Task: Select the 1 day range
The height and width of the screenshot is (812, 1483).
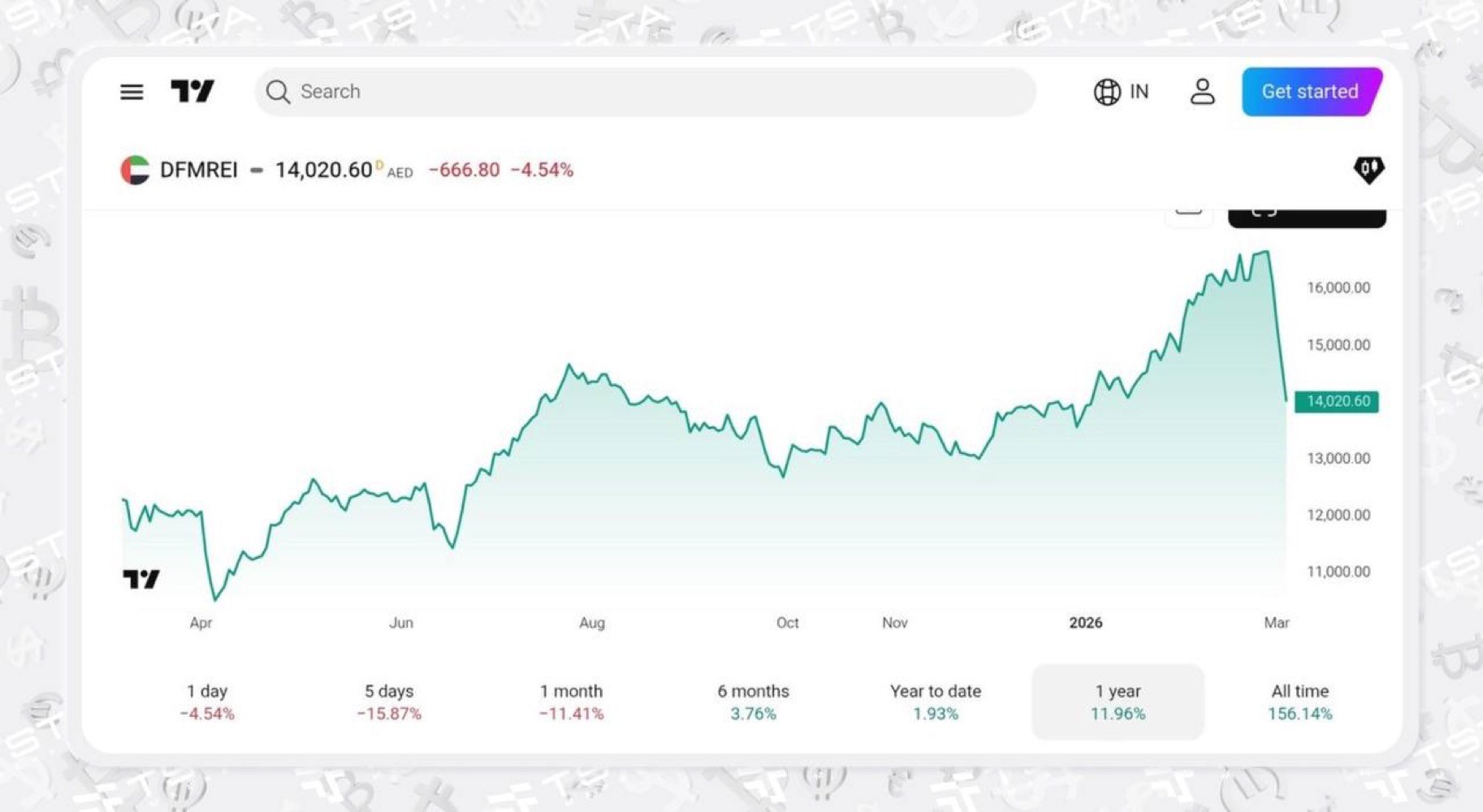Action: 207,702
